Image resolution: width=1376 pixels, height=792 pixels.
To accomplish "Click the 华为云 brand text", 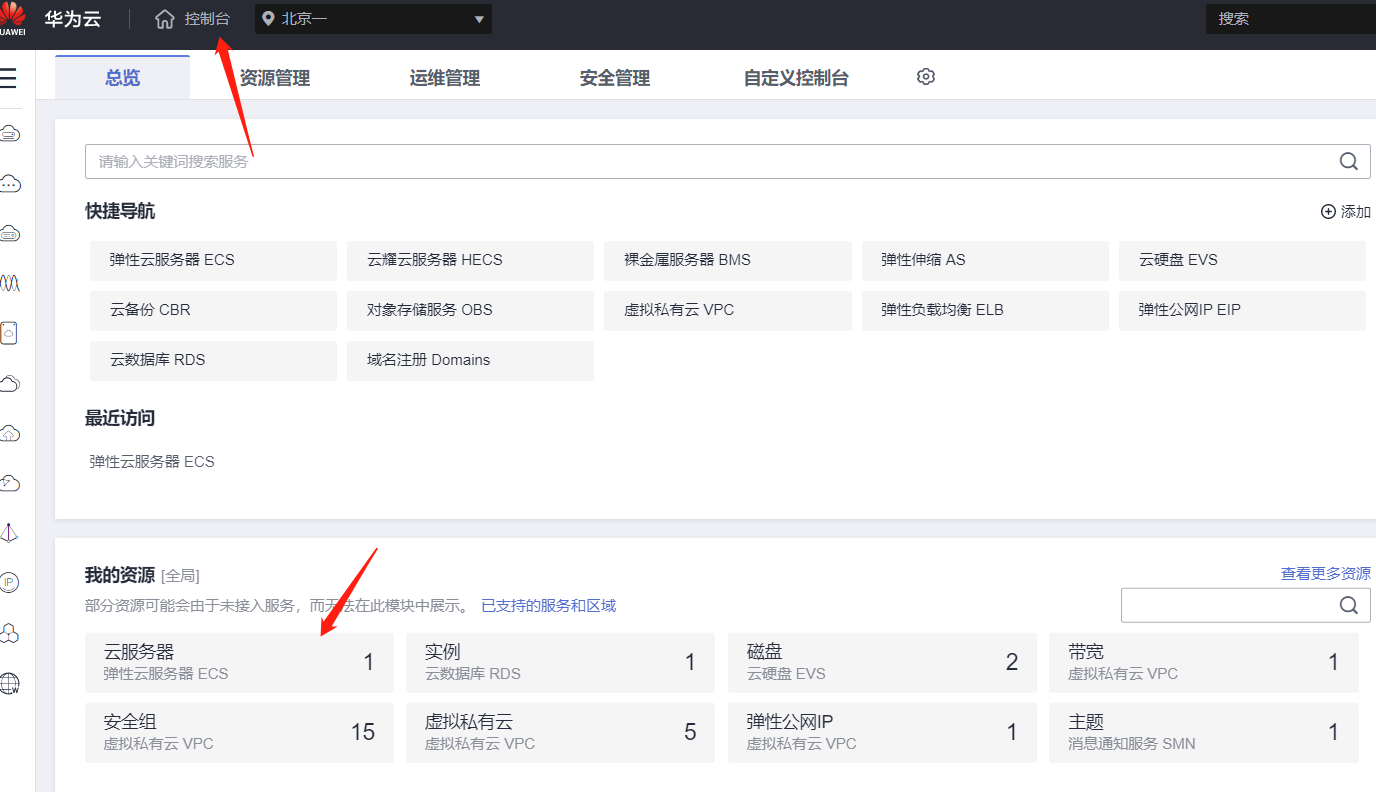I will click(x=73, y=19).
